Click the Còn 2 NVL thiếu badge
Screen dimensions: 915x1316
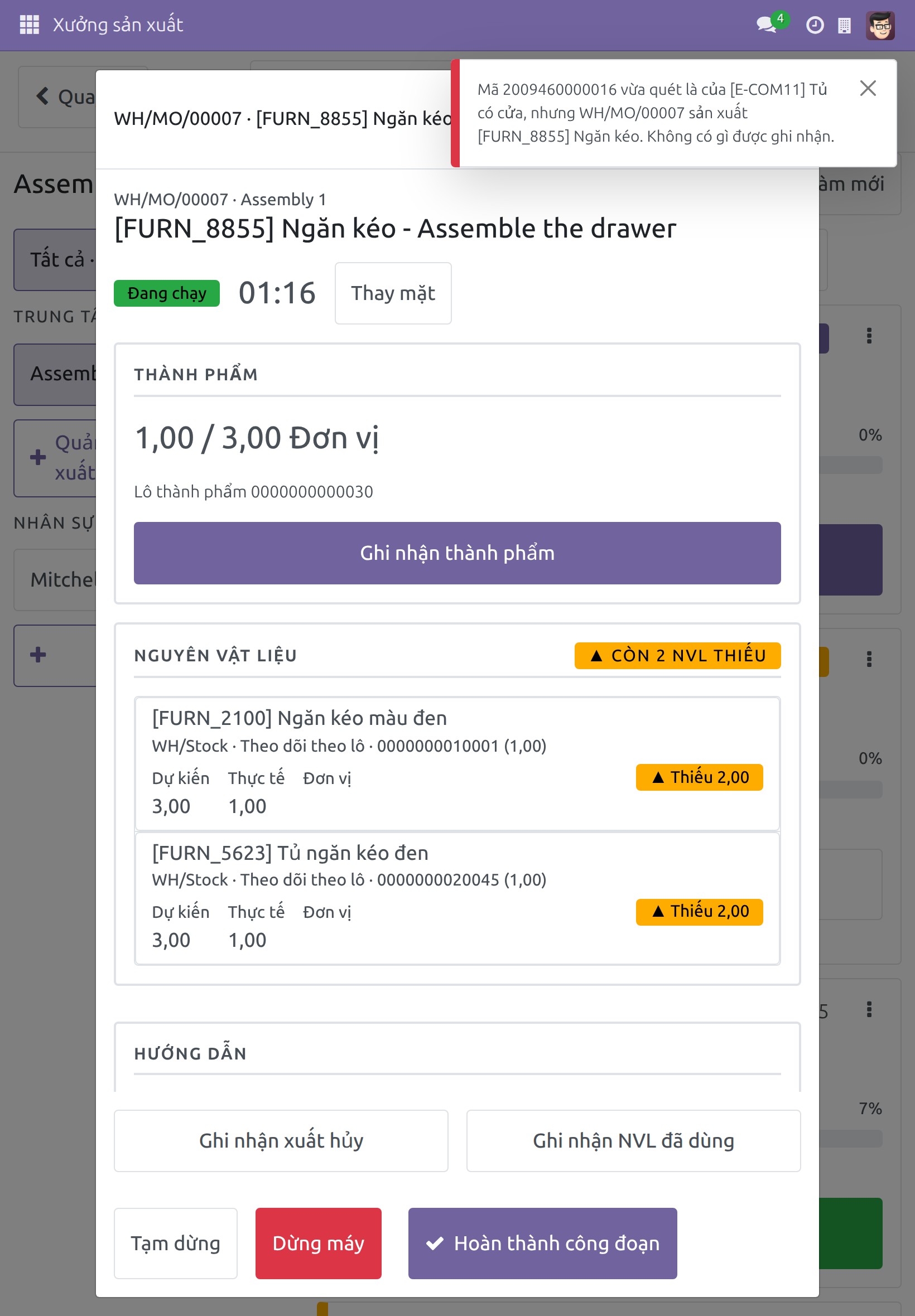pos(677,655)
